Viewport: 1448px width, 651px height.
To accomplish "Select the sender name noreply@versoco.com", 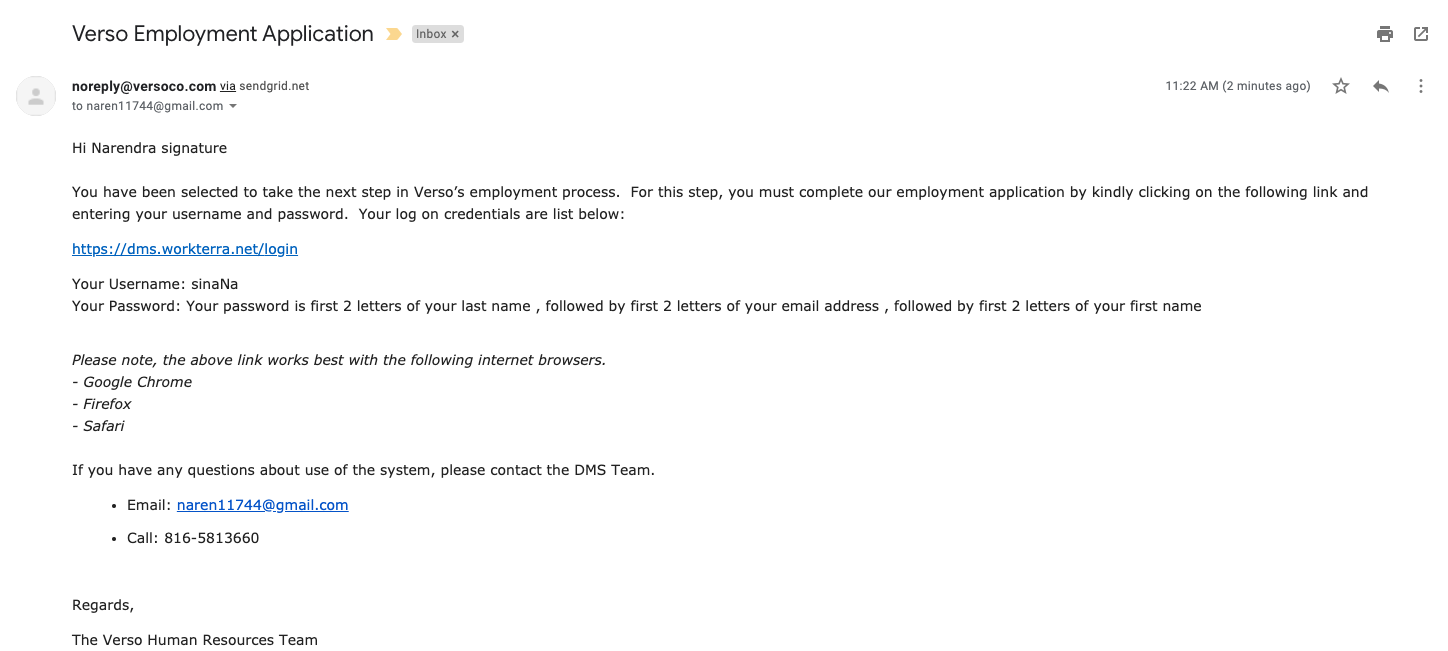I will [144, 86].
